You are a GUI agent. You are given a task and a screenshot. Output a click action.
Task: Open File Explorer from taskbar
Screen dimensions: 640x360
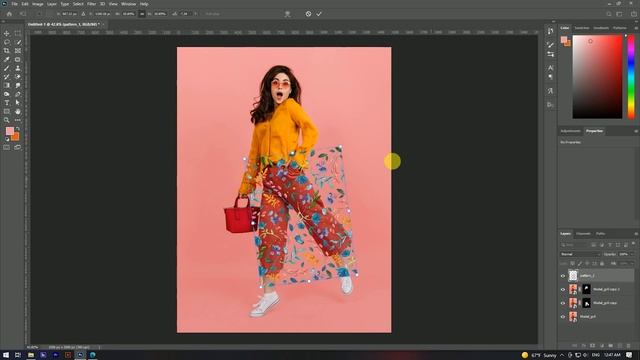[31, 355]
